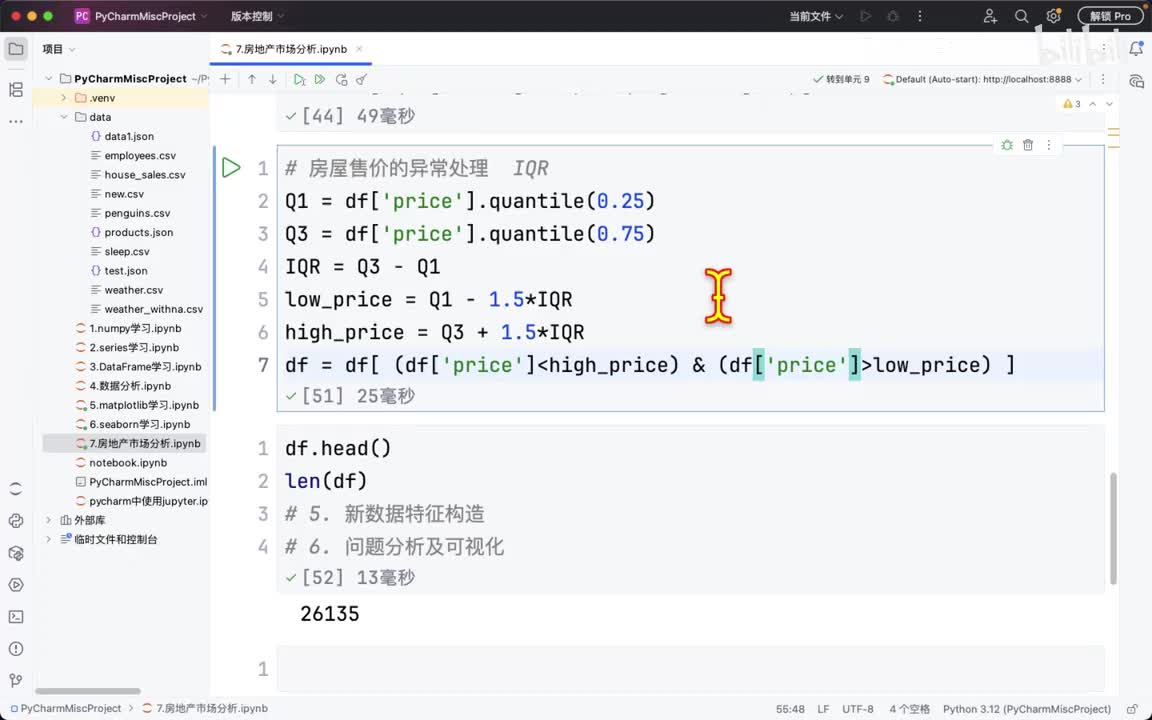Click the UTF-8 encoding in status bar

857,709
